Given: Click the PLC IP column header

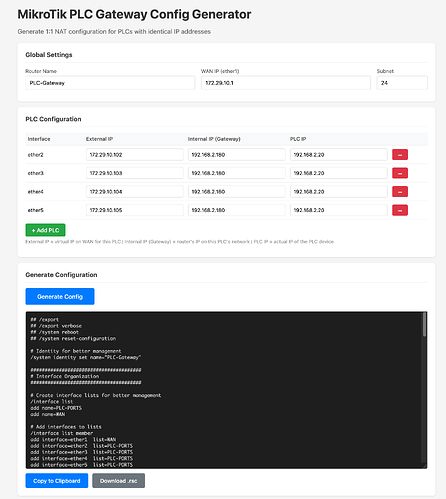Looking at the screenshot, I should pyautogui.click(x=298, y=139).
